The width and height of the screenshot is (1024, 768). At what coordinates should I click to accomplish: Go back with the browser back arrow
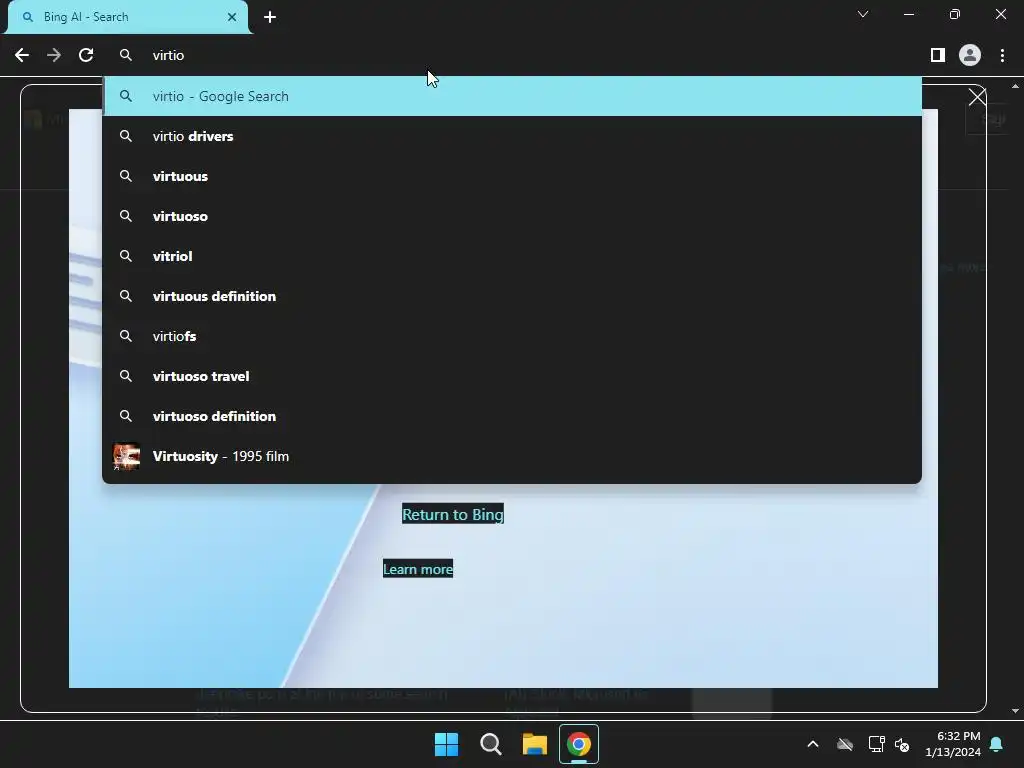point(22,56)
